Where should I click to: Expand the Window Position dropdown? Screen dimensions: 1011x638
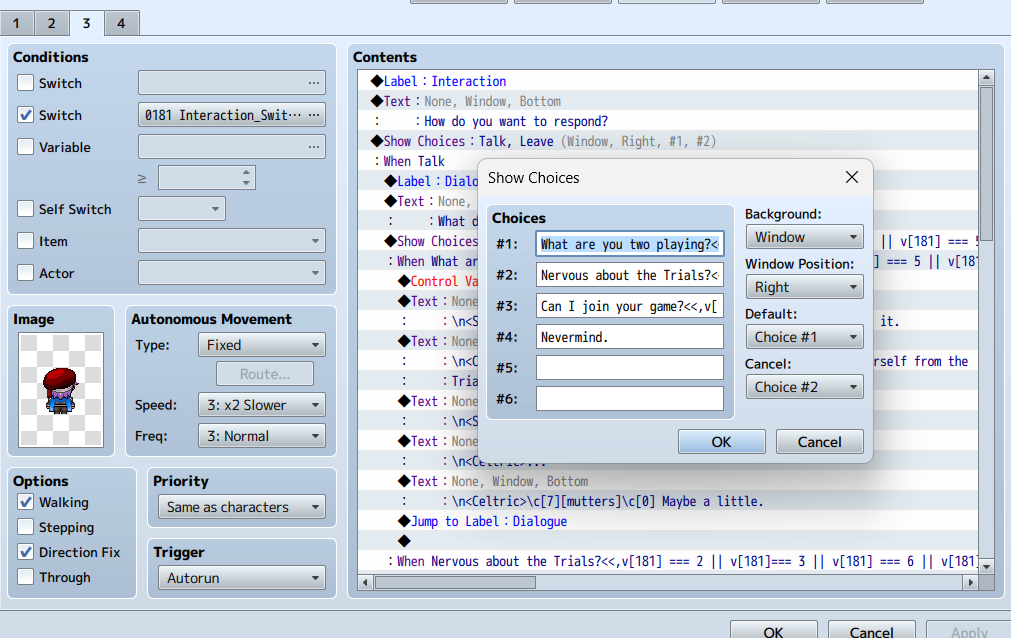pyautogui.click(x=804, y=287)
